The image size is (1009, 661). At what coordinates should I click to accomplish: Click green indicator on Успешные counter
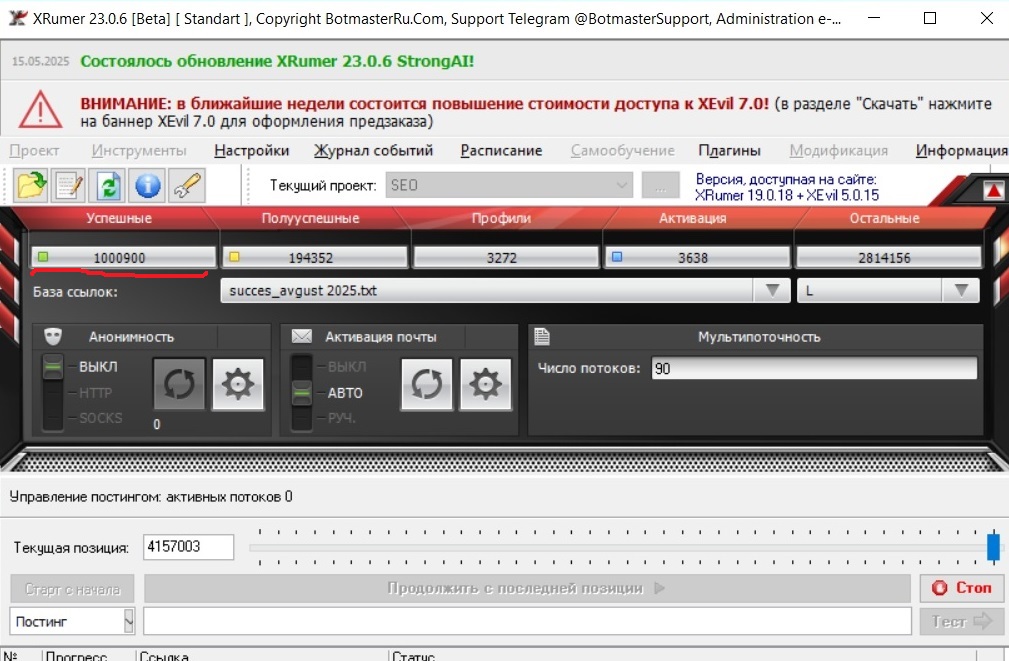43,257
